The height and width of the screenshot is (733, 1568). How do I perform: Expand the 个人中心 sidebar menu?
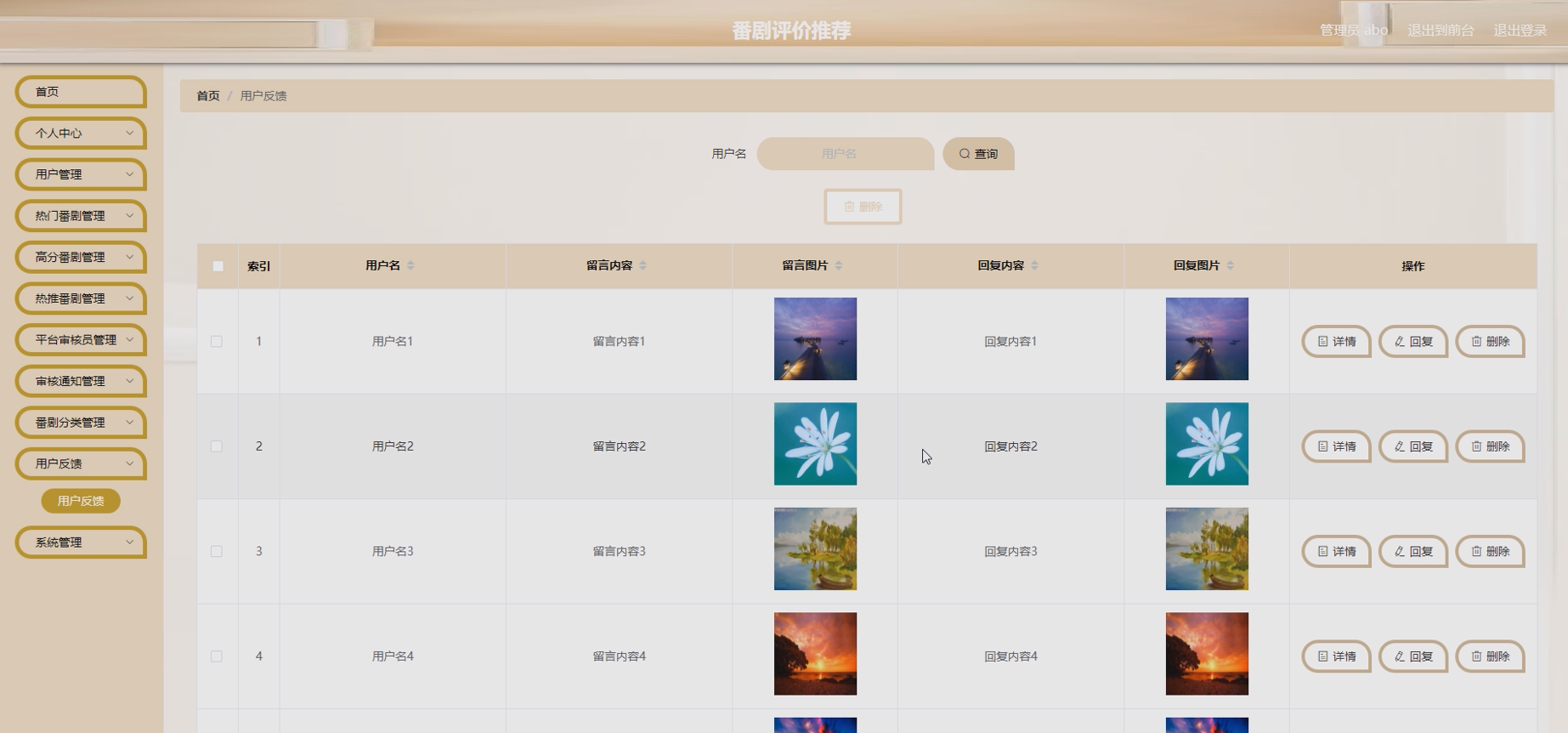tap(81, 134)
